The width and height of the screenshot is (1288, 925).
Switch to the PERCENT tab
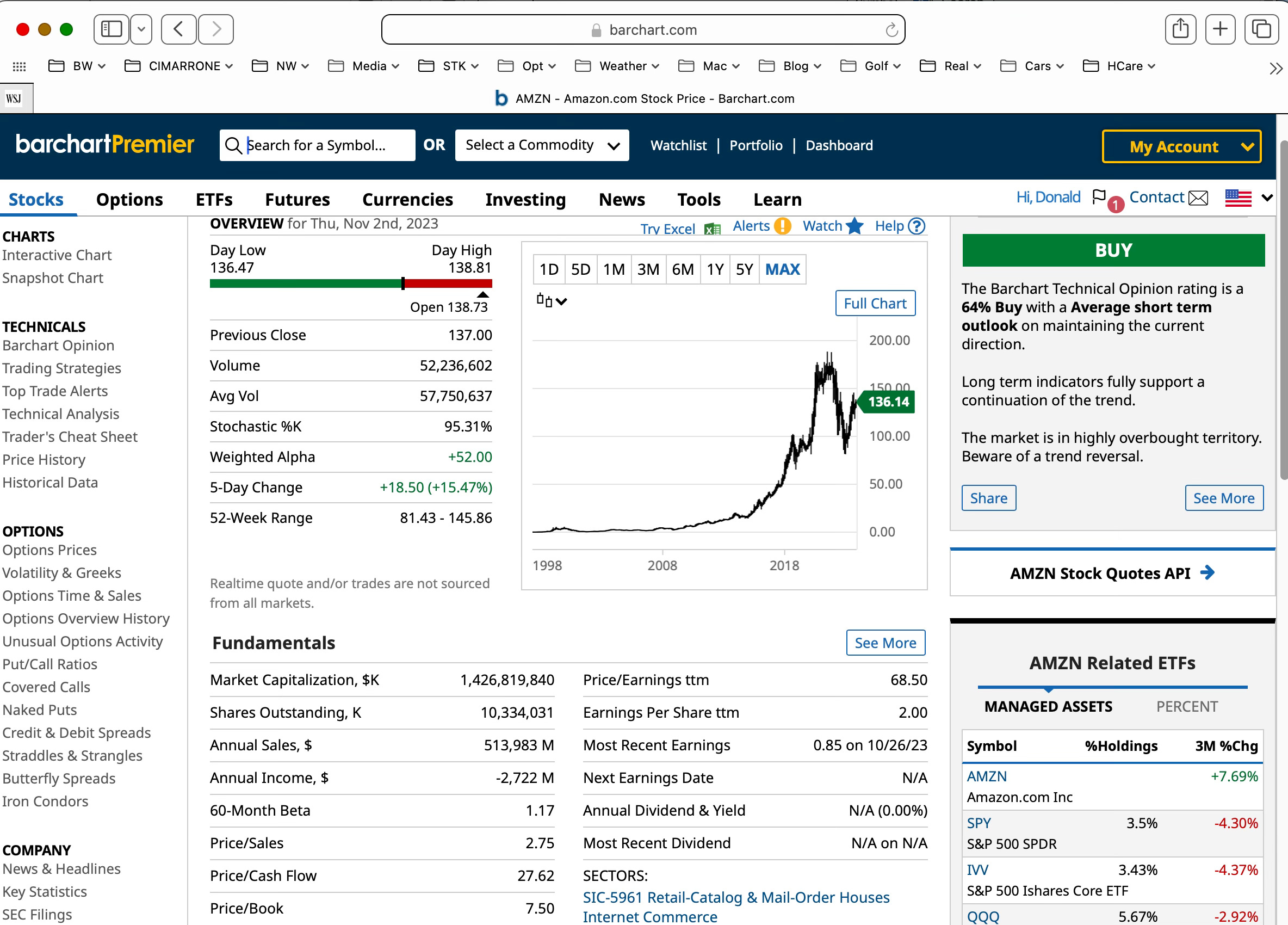tap(1187, 706)
